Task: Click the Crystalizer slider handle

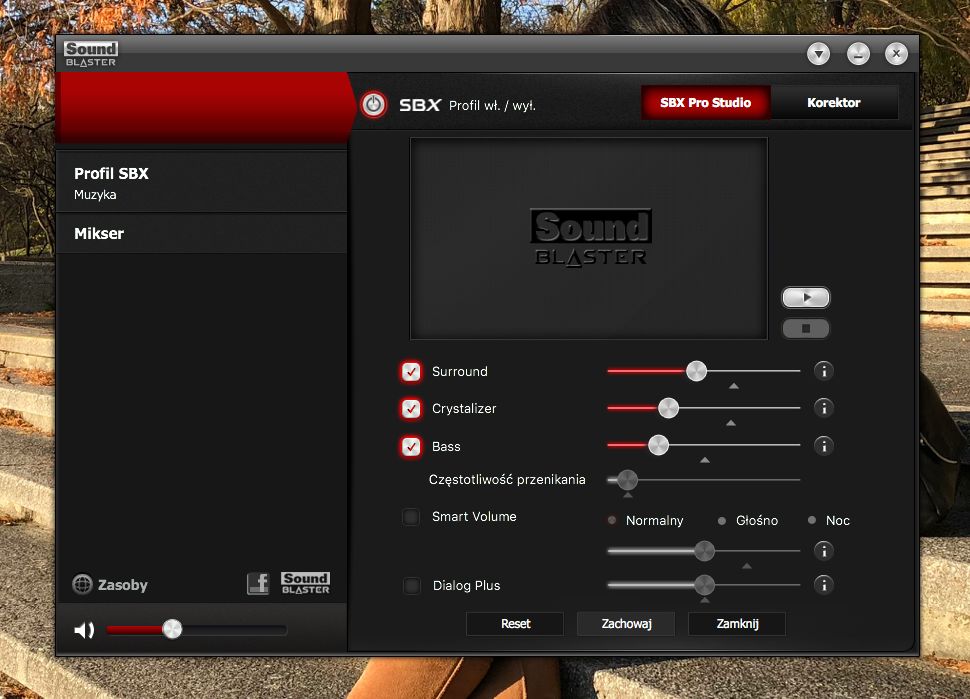Action: tap(668, 408)
